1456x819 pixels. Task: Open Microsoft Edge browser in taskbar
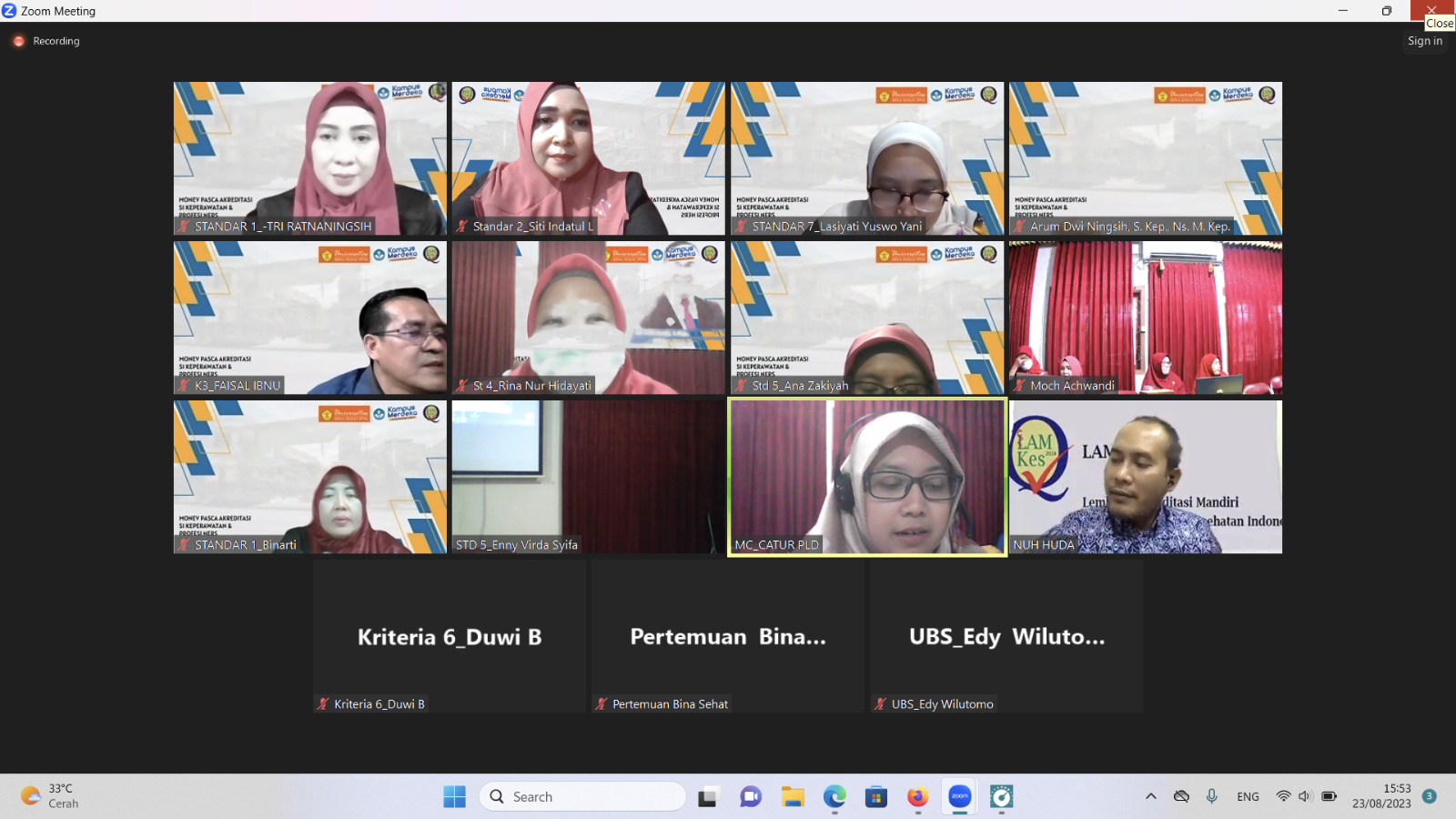834,797
